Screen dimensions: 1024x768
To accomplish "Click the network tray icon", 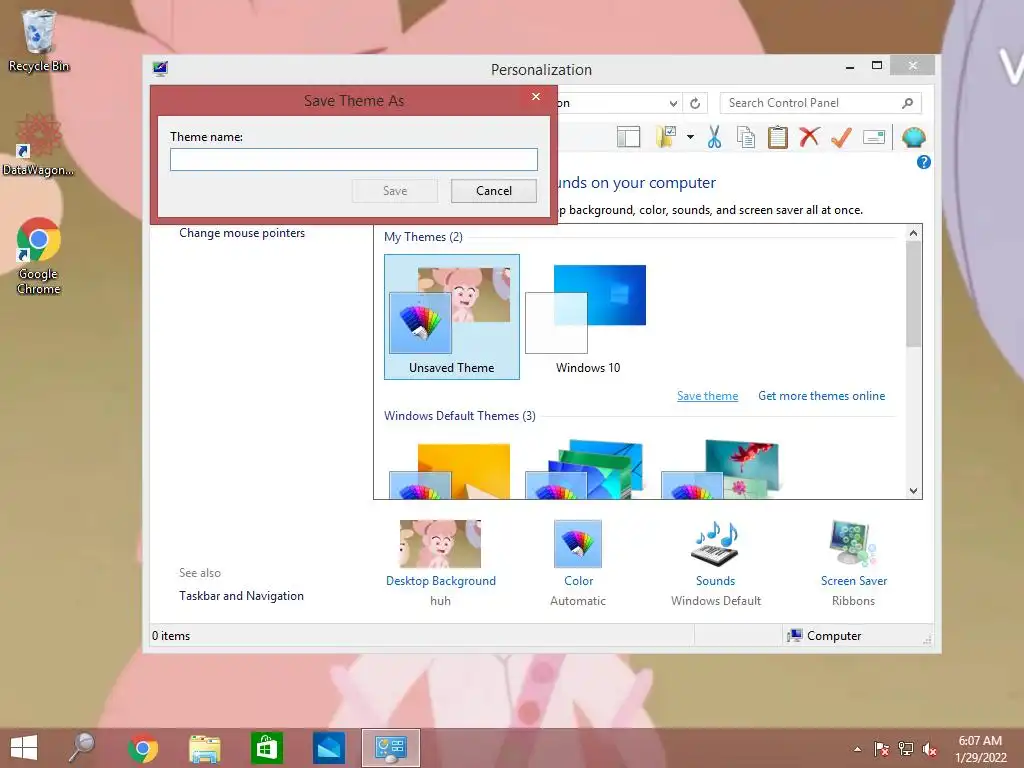I will (x=906, y=749).
